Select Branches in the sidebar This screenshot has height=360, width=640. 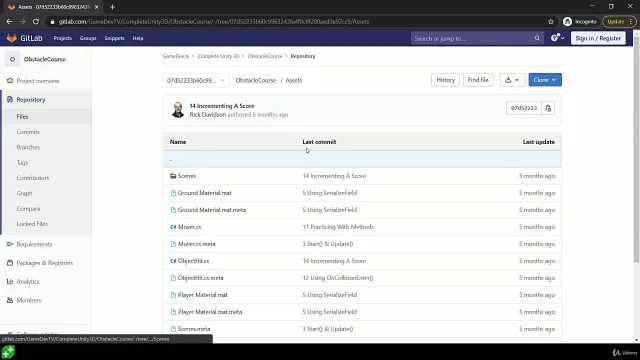pos(28,147)
